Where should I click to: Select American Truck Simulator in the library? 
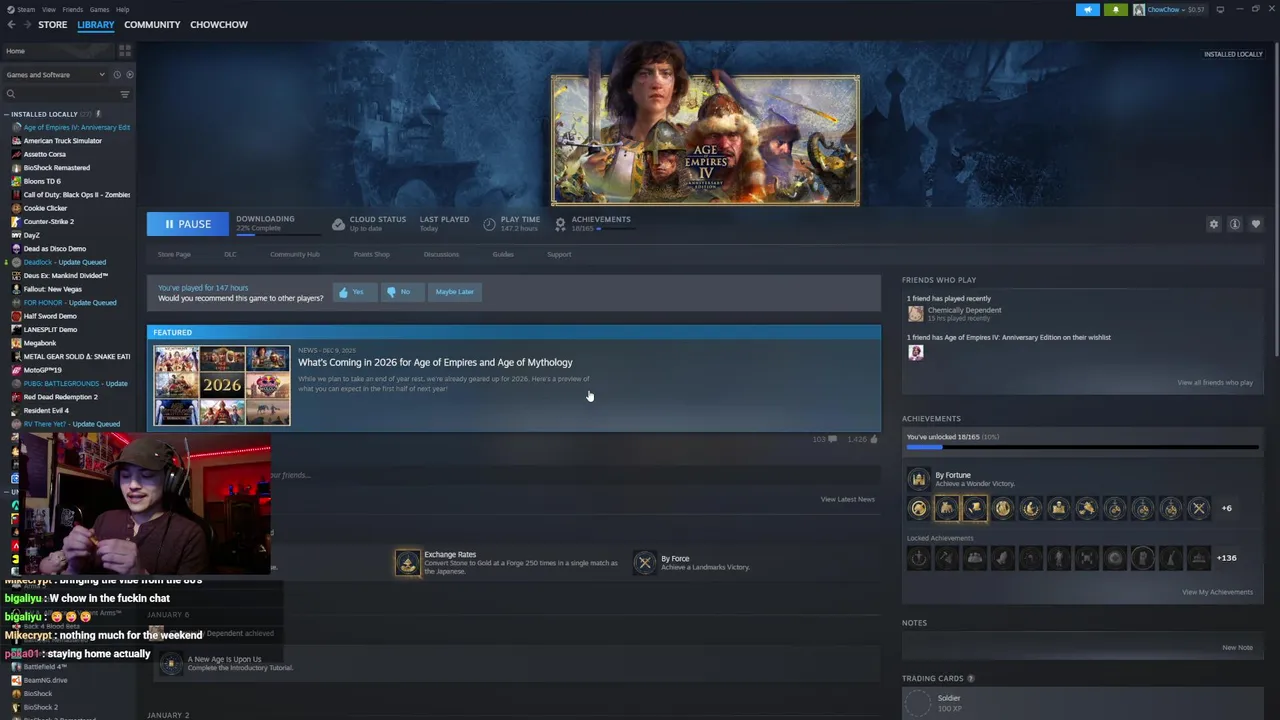62,141
